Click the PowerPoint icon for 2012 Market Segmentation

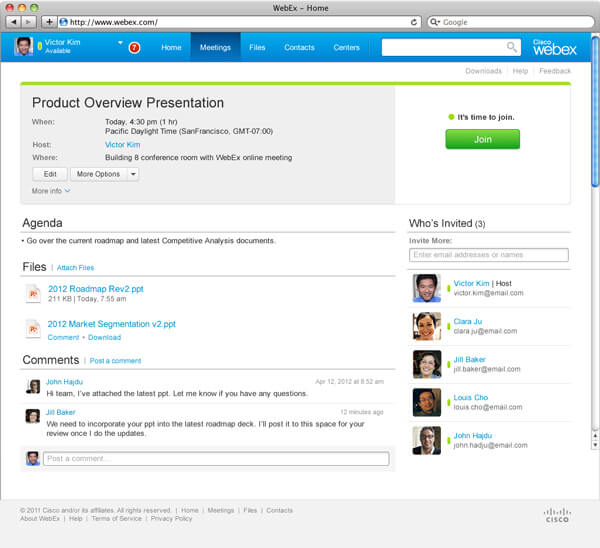click(x=33, y=329)
